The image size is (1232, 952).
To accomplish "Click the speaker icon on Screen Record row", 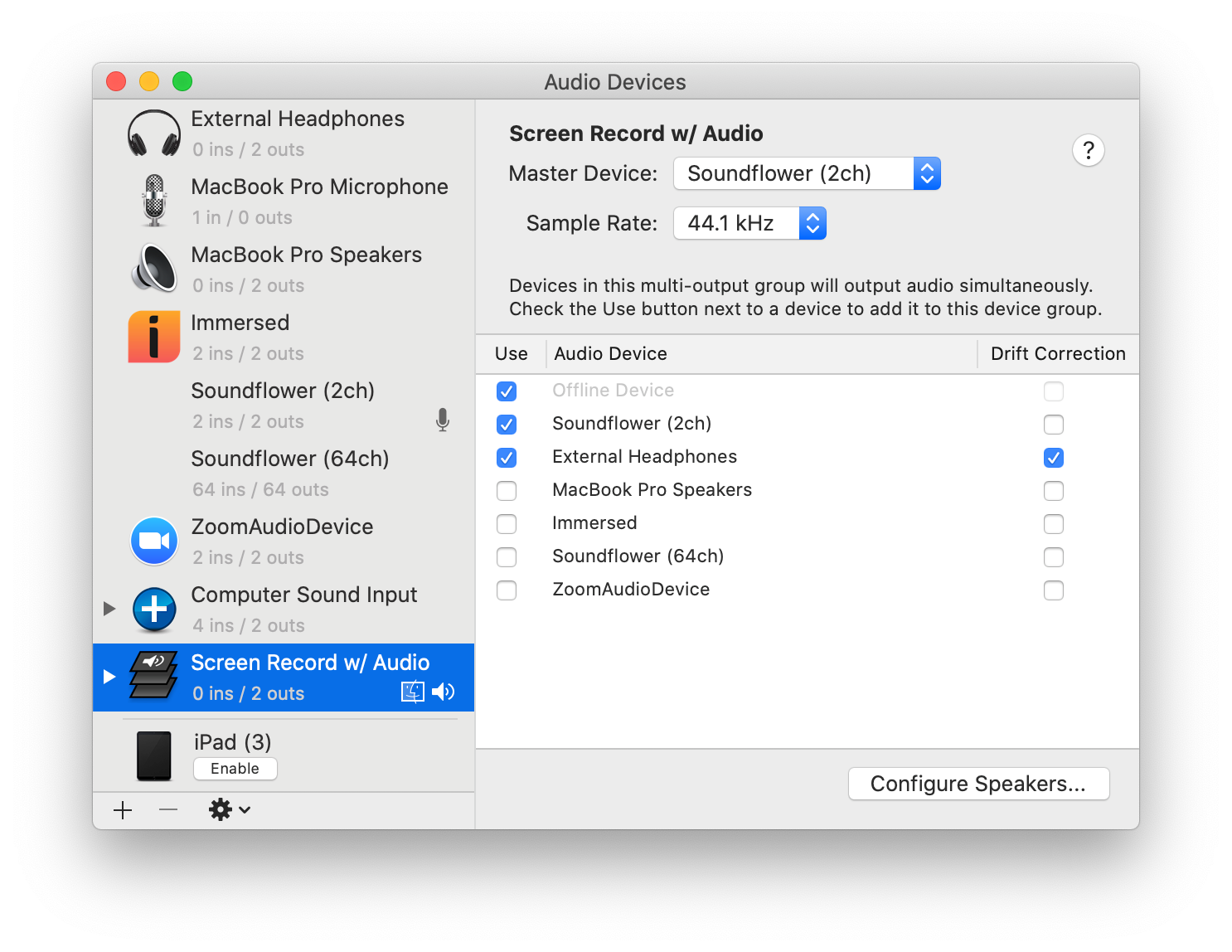I will pos(444,692).
